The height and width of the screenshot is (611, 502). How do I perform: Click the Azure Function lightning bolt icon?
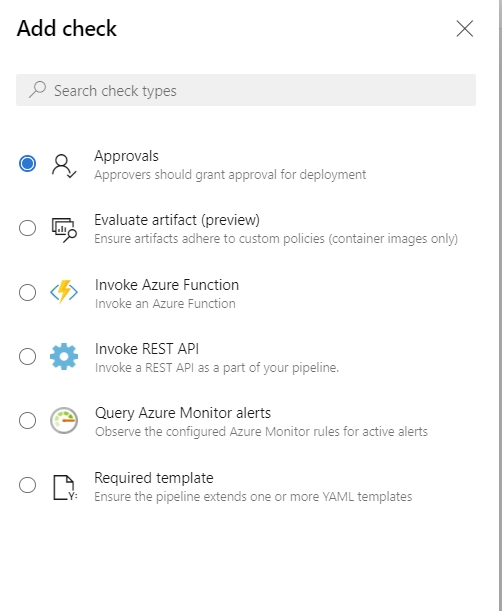(x=64, y=292)
